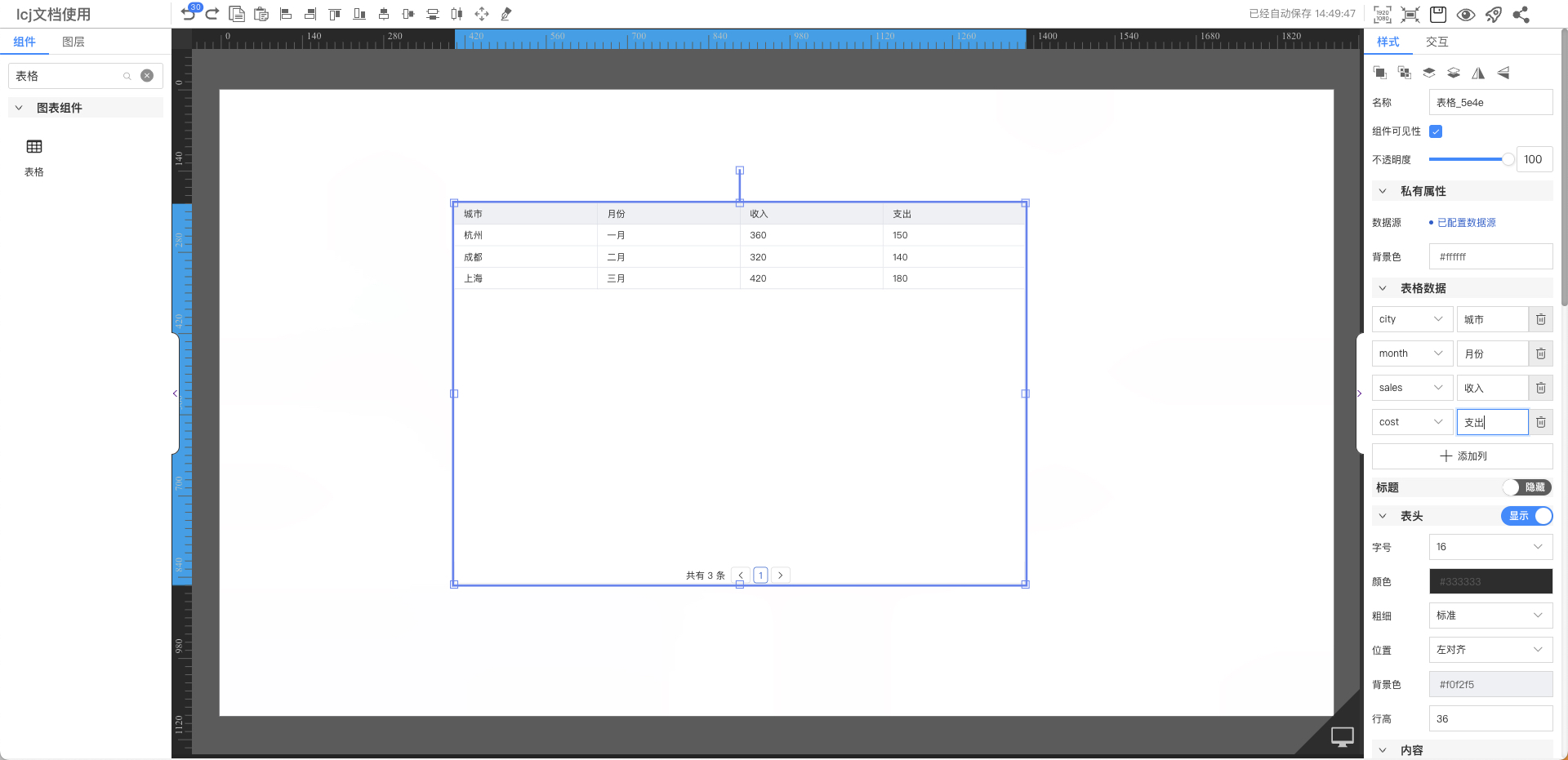
Task: Click the floppy disk save icon
Action: tap(1438, 14)
